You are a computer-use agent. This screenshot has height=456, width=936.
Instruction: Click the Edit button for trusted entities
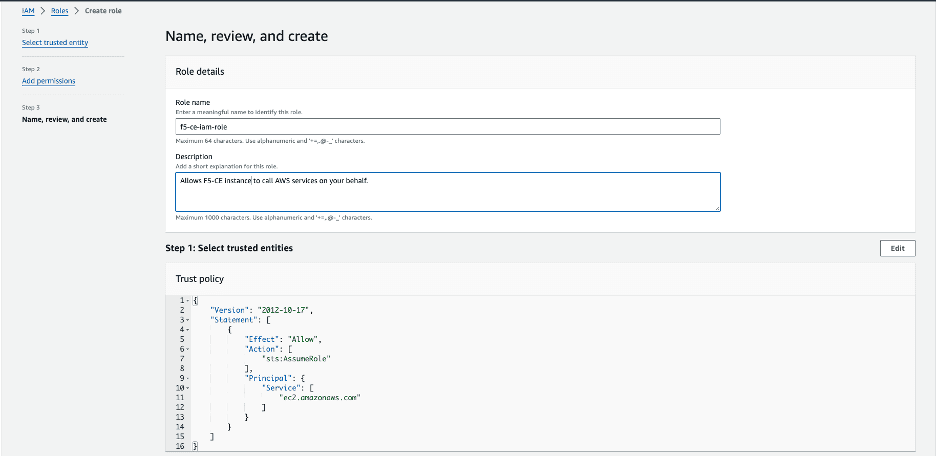pos(897,248)
